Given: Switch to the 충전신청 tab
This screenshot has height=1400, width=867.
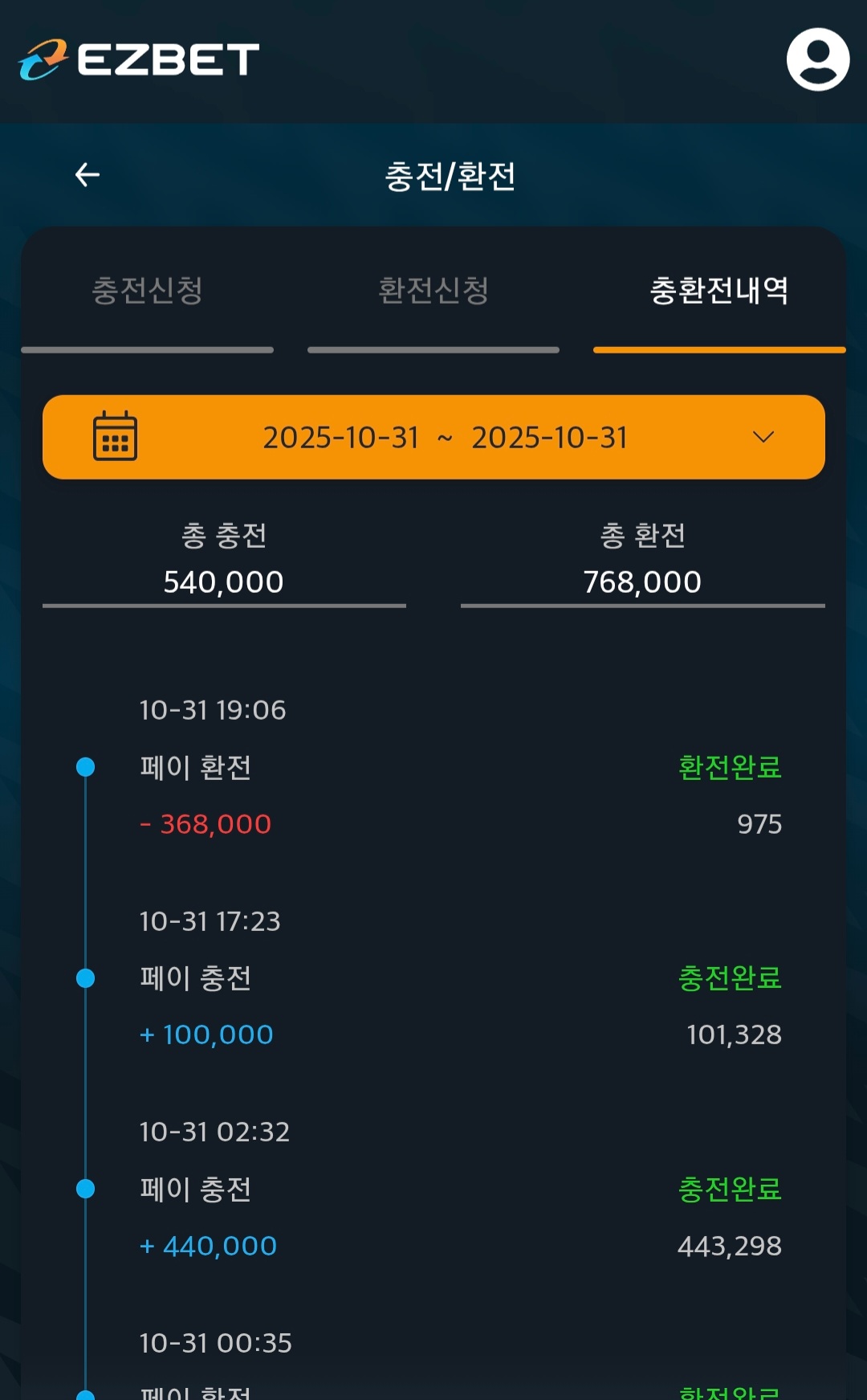Looking at the screenshot, I should [147, 291].
